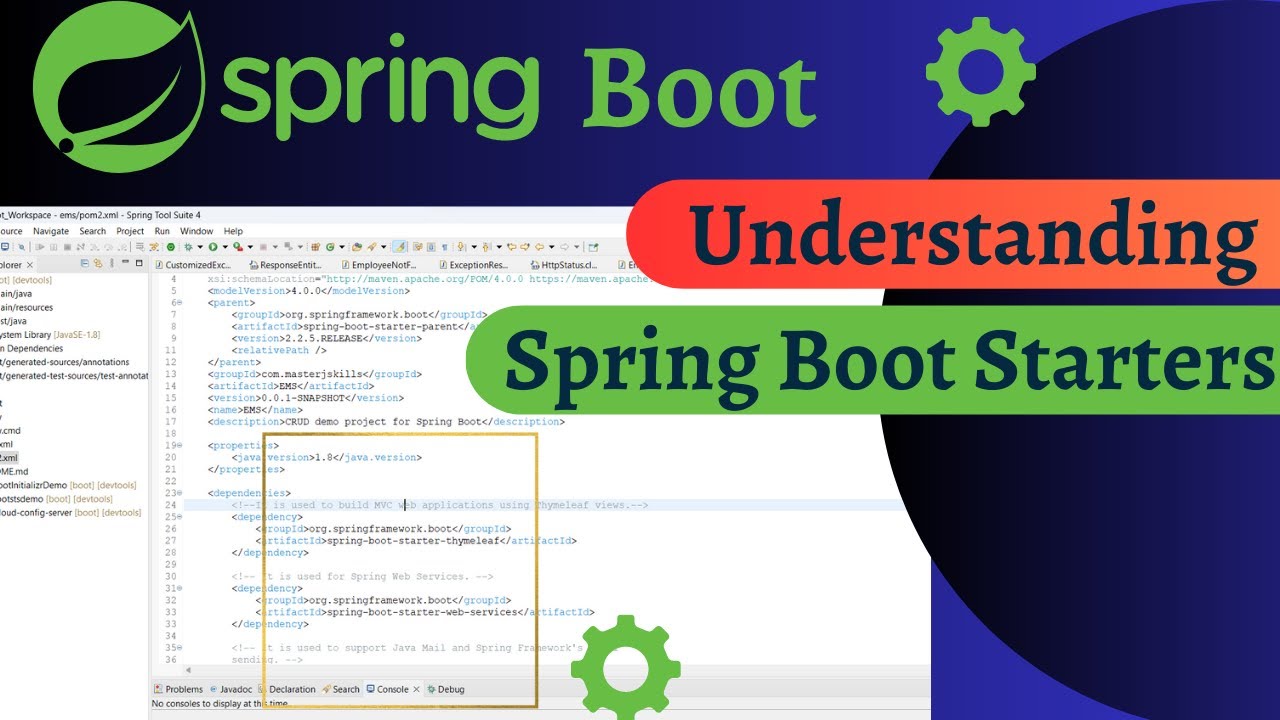
Task: Click the New Java Package toolbar icon
Action: point(315,246)
